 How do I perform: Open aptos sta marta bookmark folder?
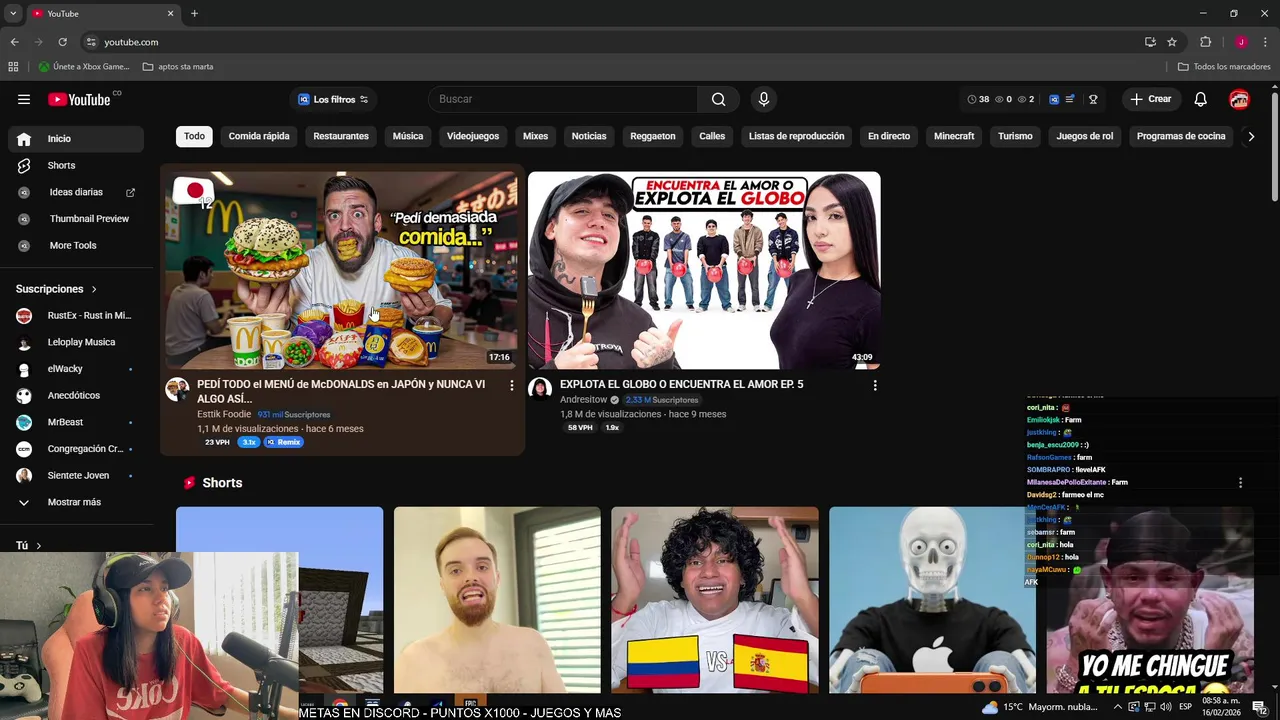click(x=178, y=67)
